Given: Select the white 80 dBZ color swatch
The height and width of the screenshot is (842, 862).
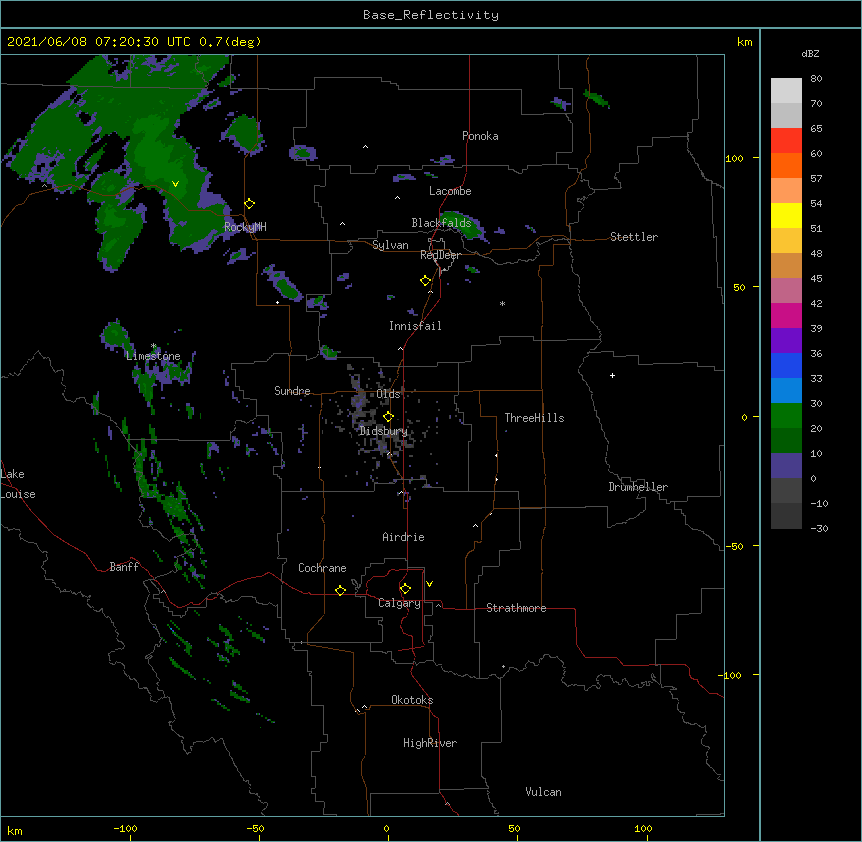Looking at the screenshot, I should pos(786,90).
